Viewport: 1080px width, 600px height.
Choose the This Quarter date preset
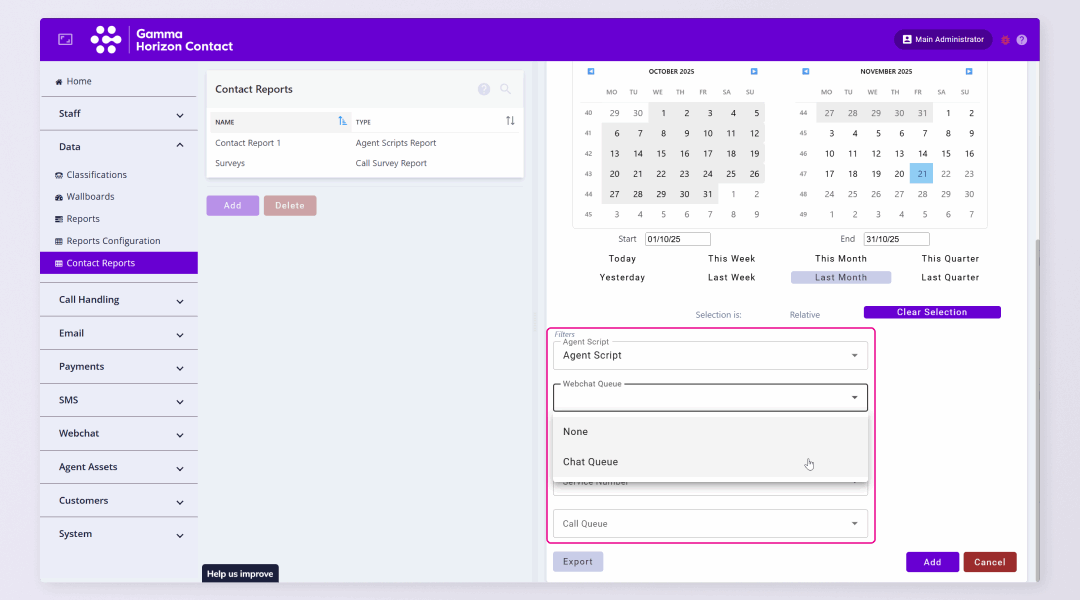coord(950,259)
